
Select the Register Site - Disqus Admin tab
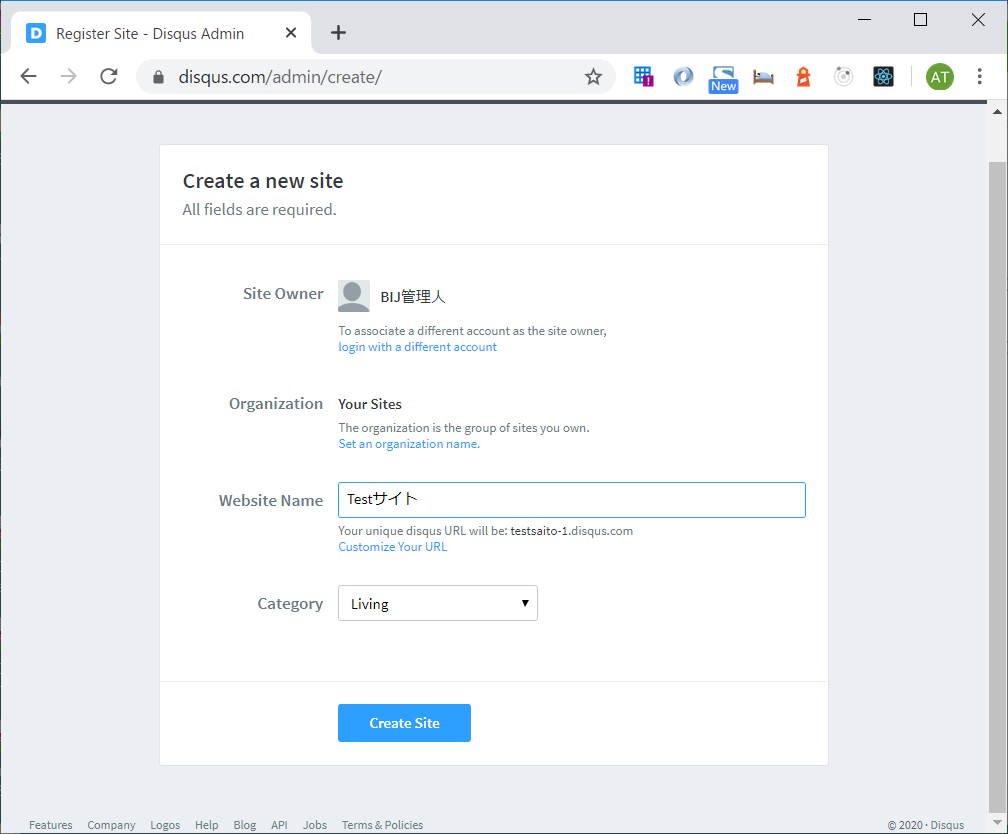pyautogui.click(x=161, y=33)
